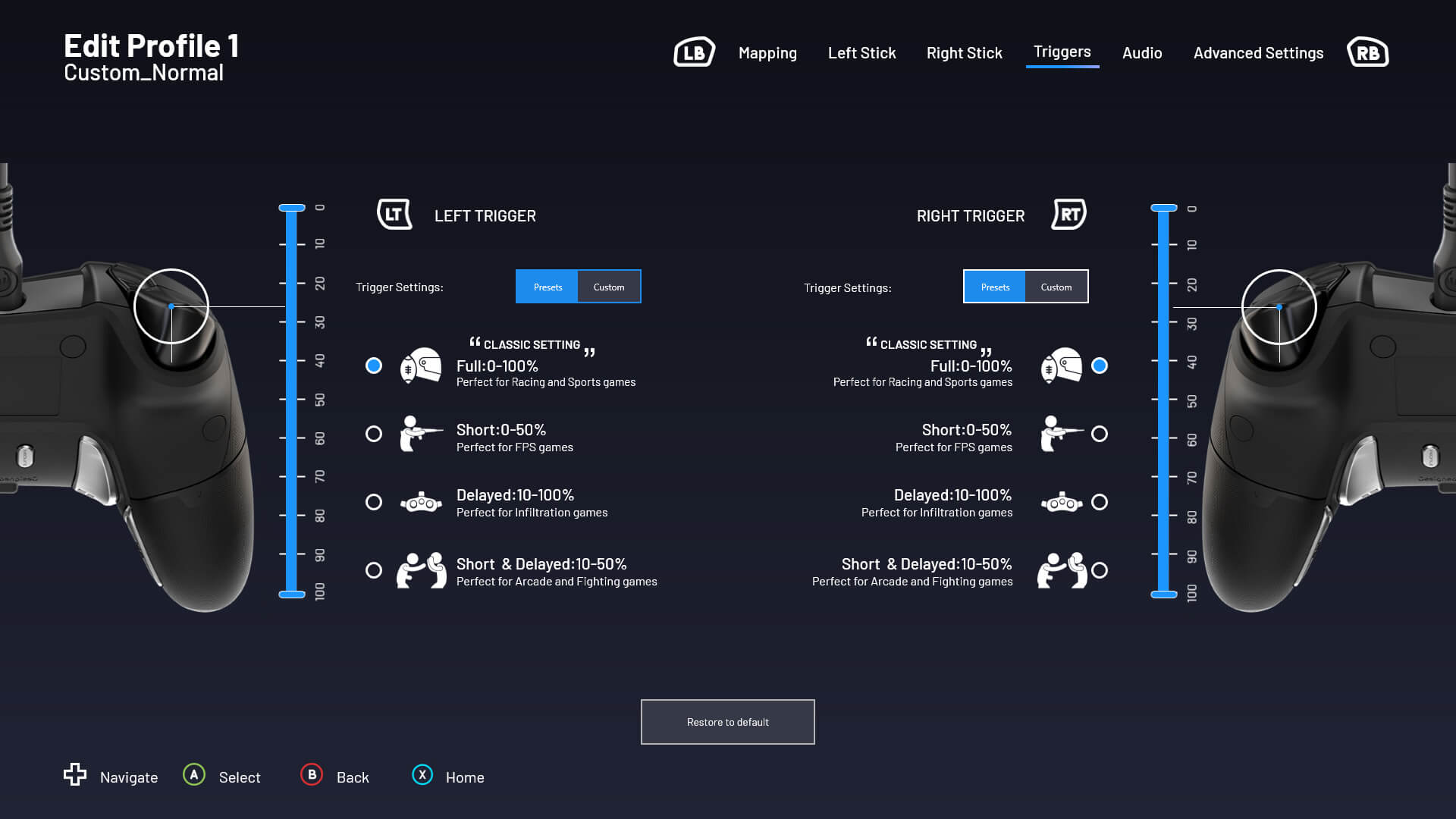Open the Mapping tab
Viewport: 1456px width, 819px height.
767,53
